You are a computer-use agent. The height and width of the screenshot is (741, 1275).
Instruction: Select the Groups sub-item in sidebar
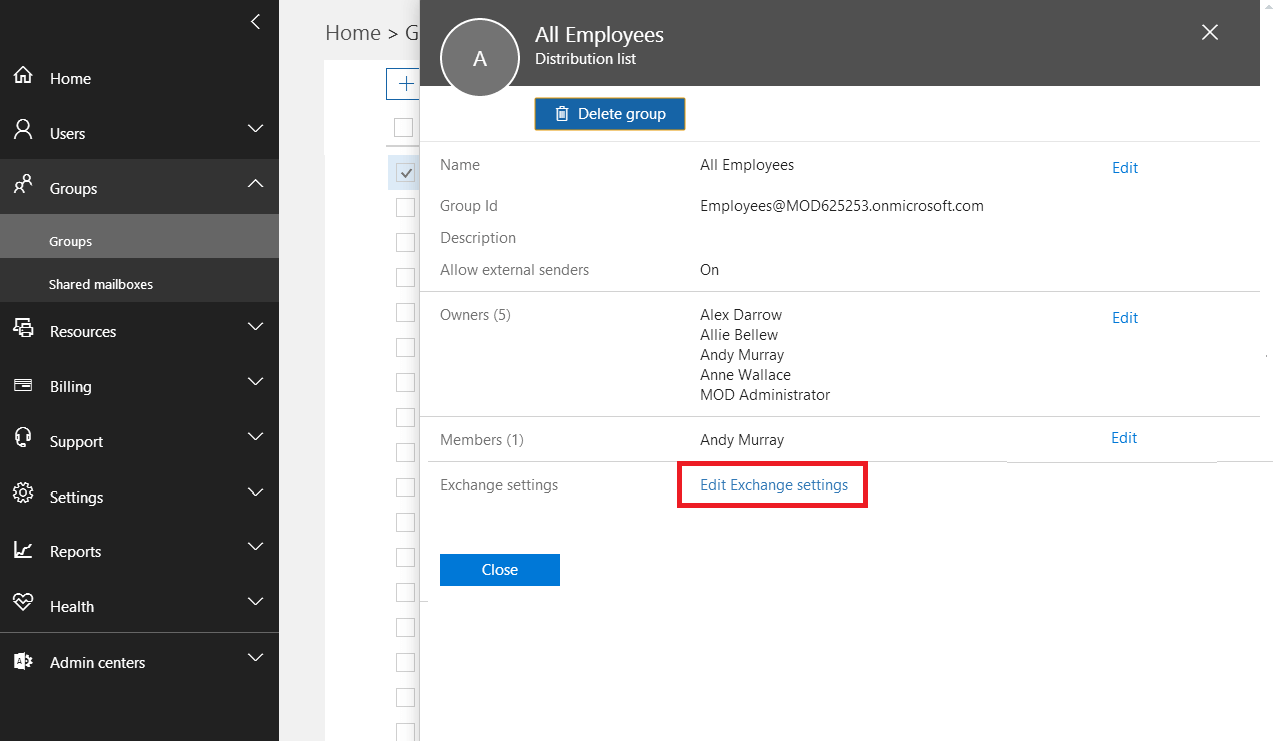click(x=71, y=241)
